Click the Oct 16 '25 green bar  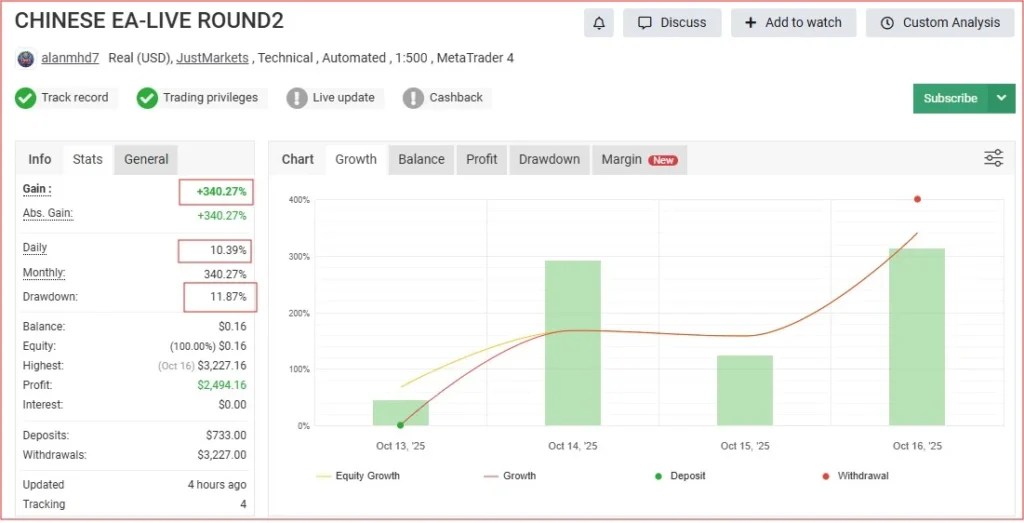[917, 337]
